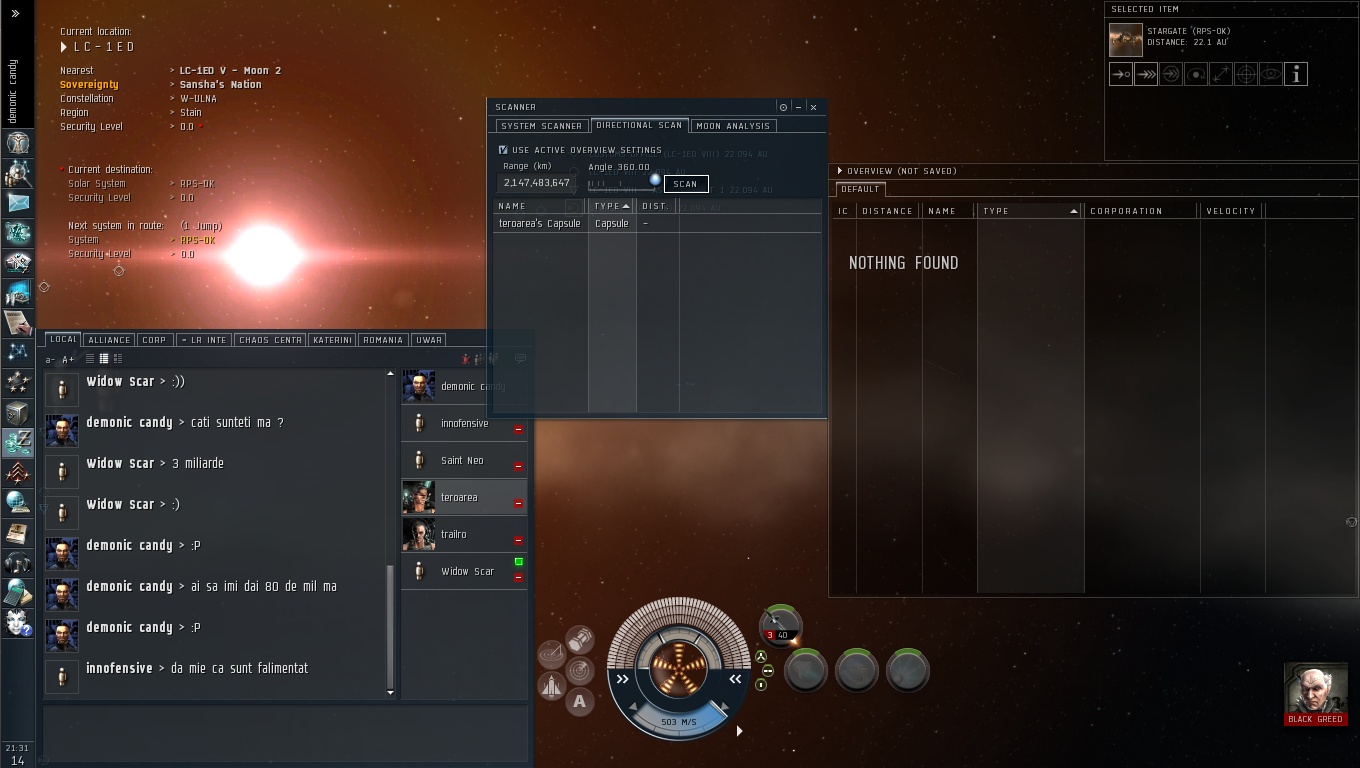
Task: Open the wallet icon marked with Z
Action: [x=18, y=442]
